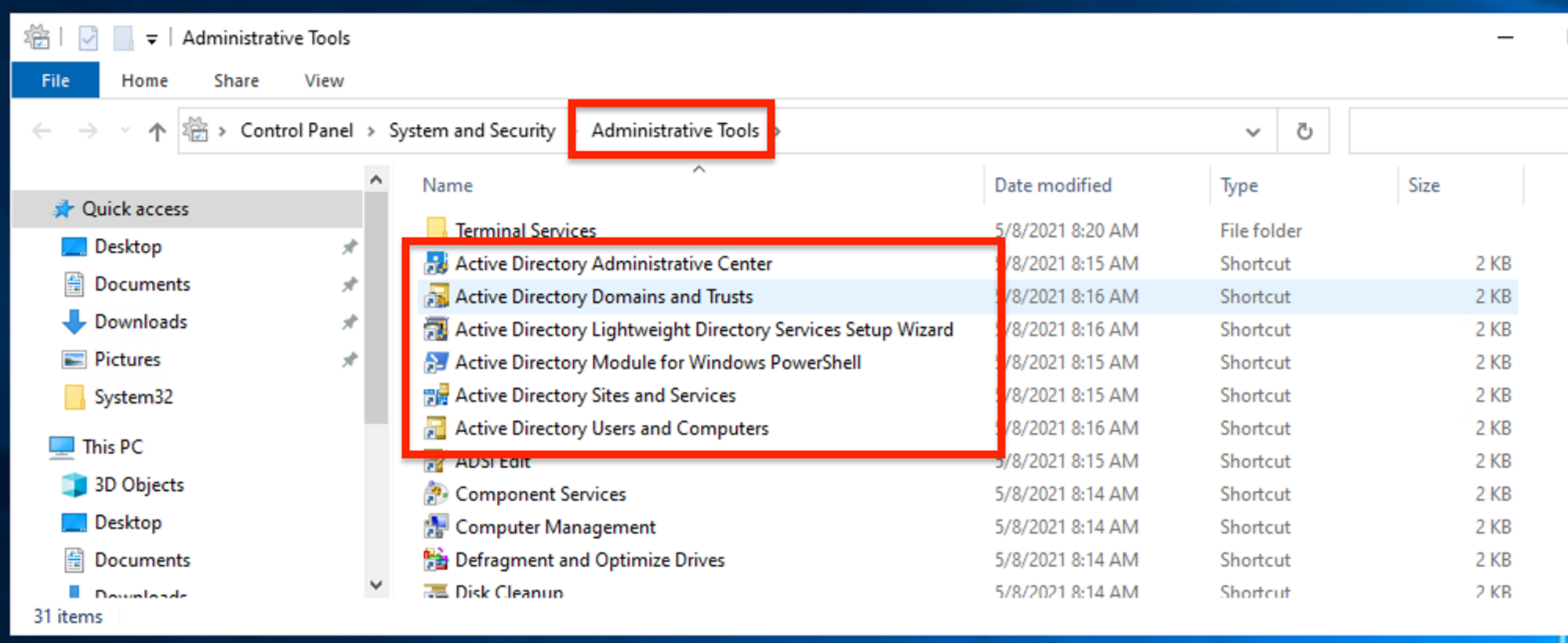Expand the address bar history dropdown

[1253, 132]
